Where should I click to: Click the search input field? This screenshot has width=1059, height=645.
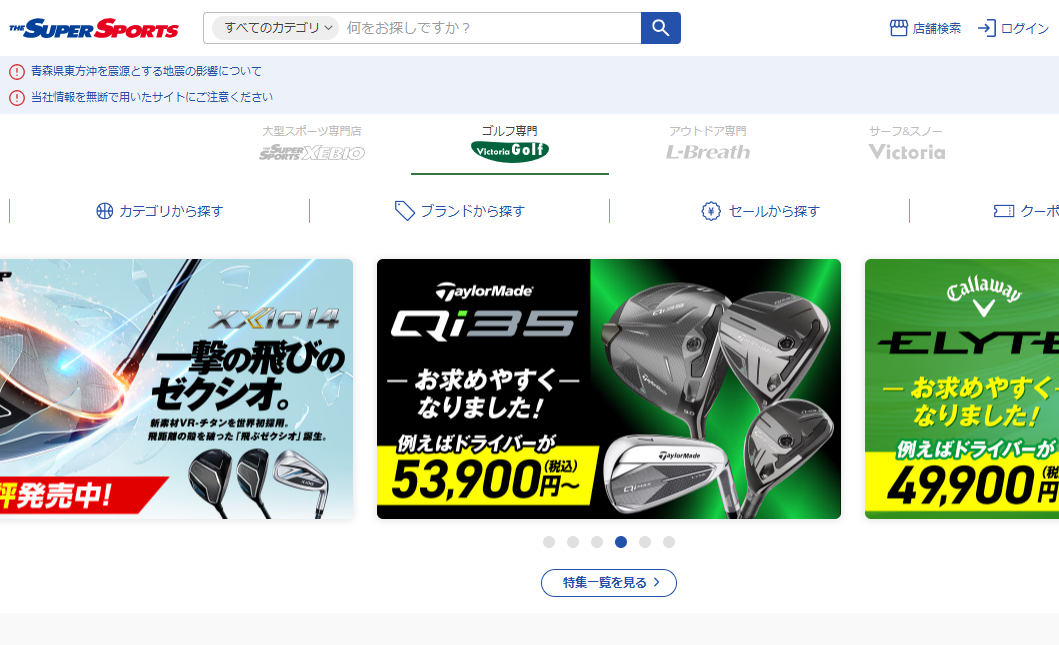point(490,28)
